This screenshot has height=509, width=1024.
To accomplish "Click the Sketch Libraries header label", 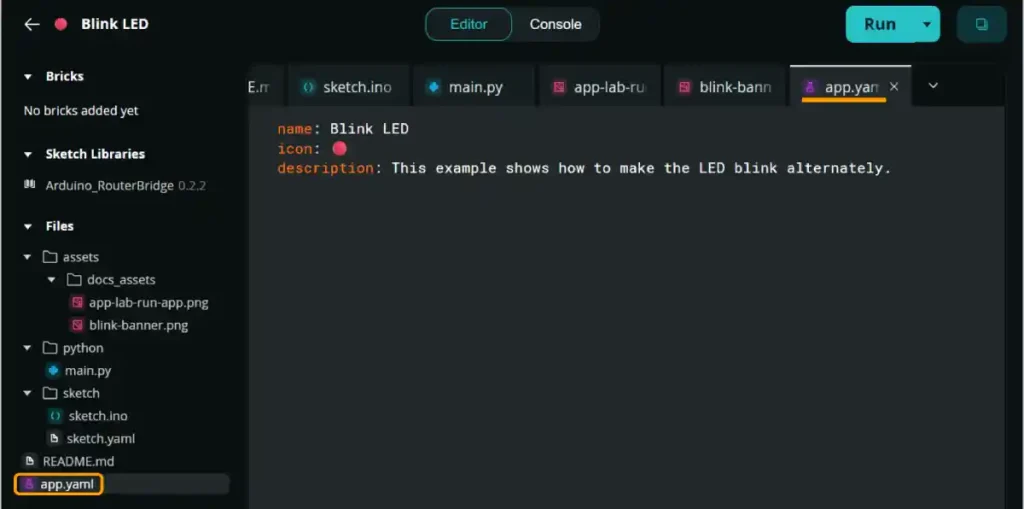I will click(95, 154).
